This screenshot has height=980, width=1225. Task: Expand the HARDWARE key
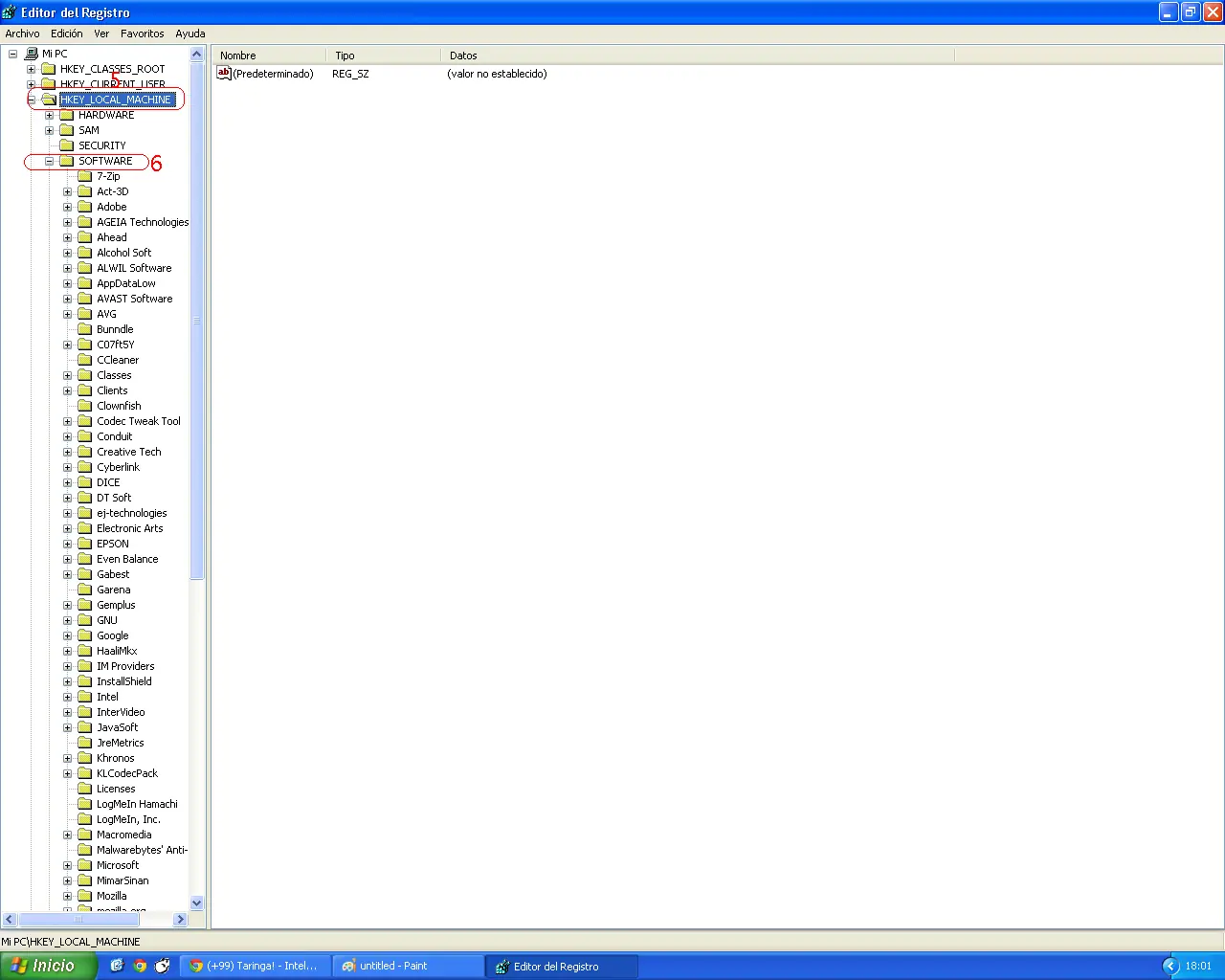[x=50, y=115]
